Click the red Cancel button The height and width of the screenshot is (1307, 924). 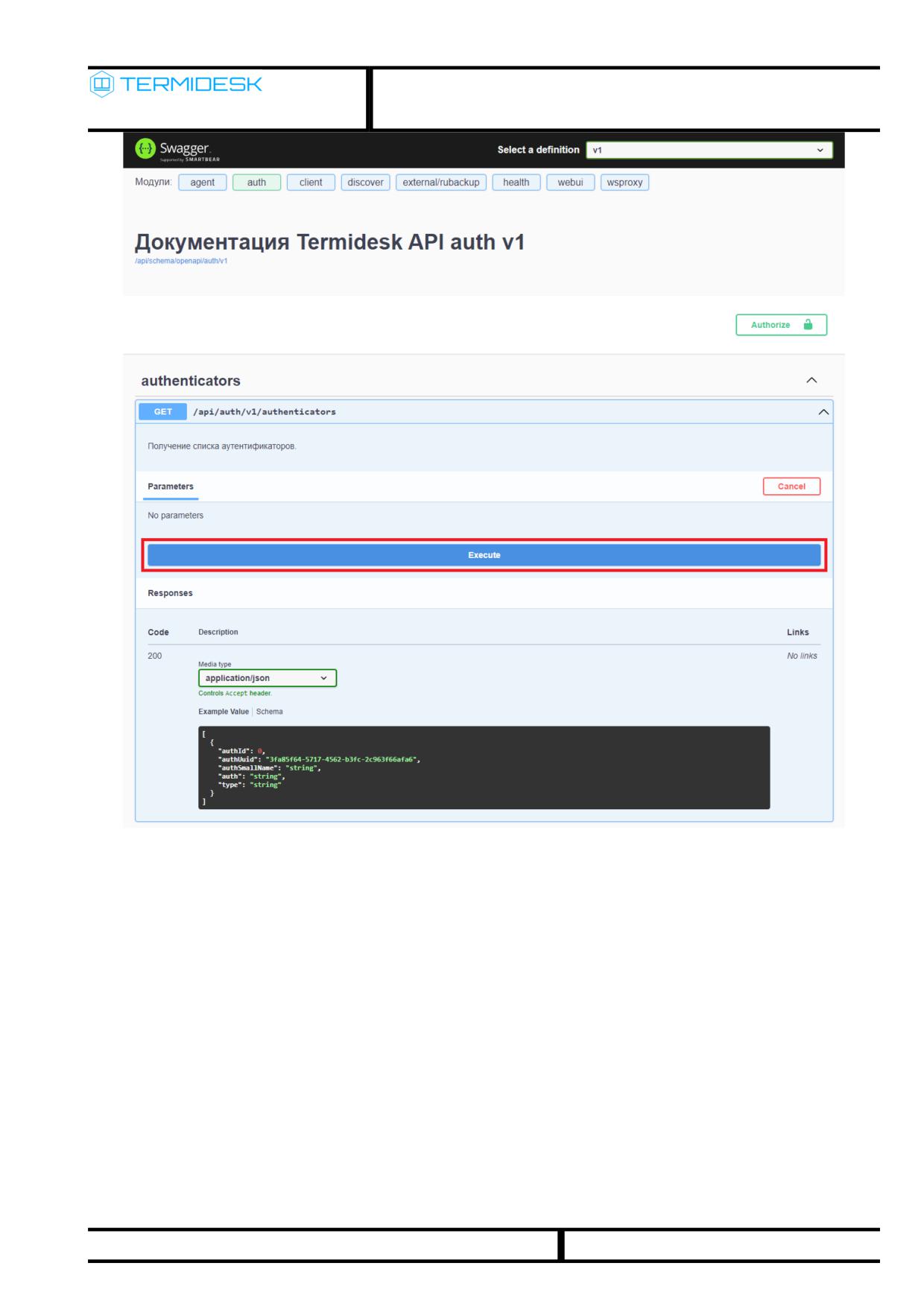click(x=791, y=487)
